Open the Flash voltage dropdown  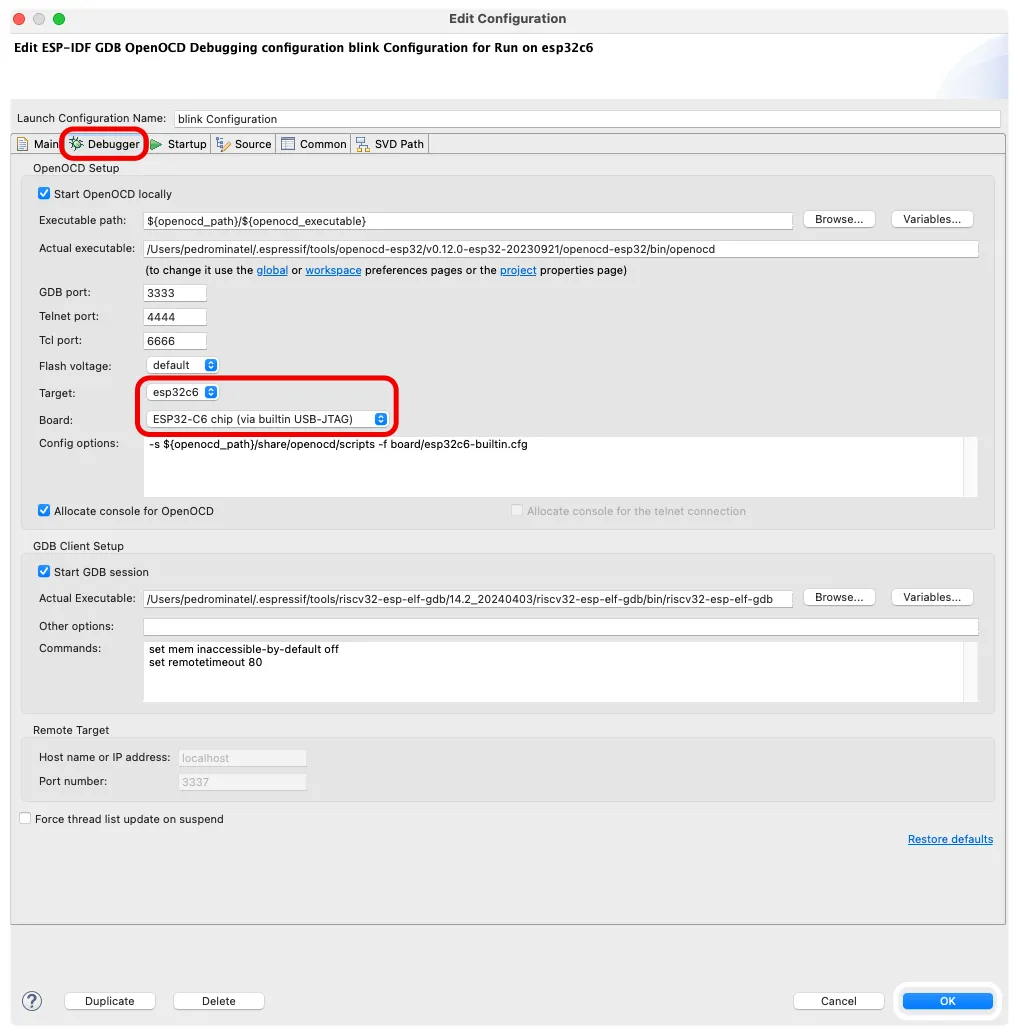pyautogui.click(x=182, y=366)
